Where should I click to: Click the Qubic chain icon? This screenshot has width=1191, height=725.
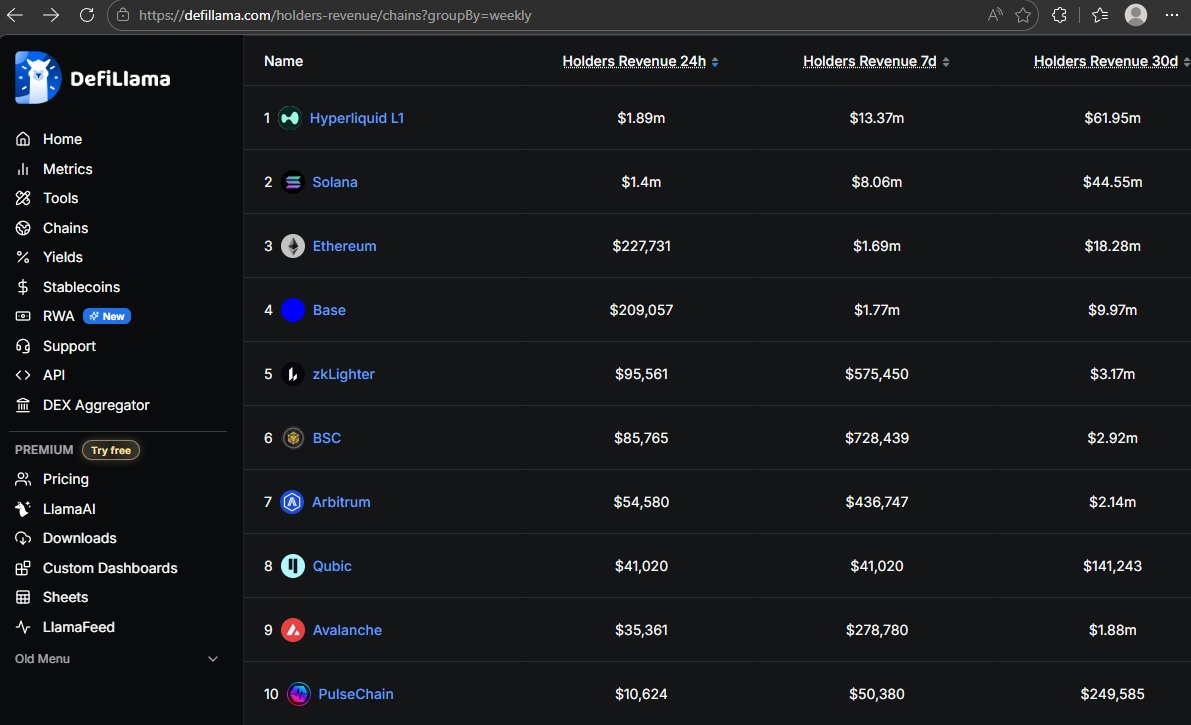(x=292, y=566)
